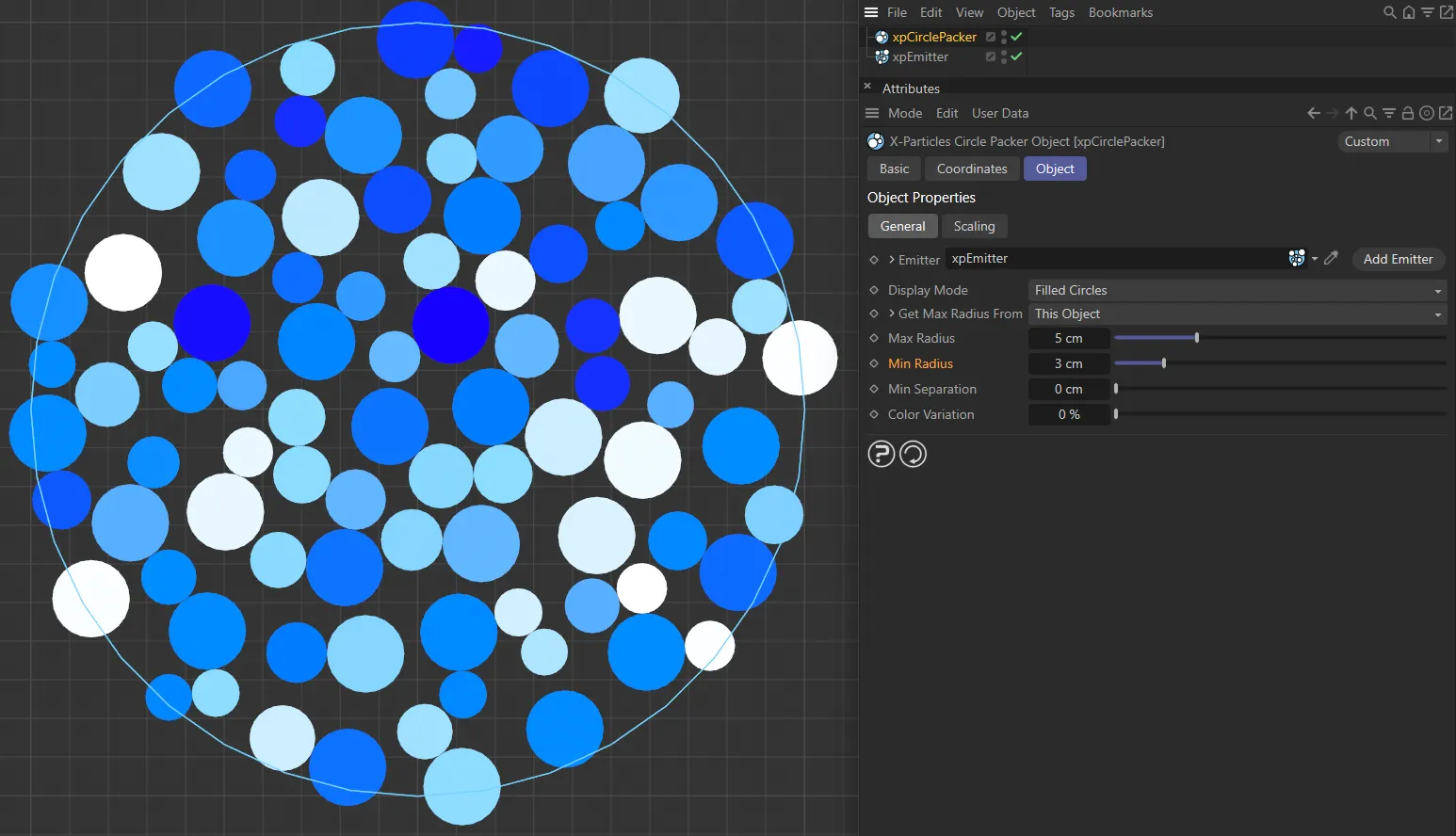Click the Add Emitter button
Viewport: 1456px width, 836px height.
click(x=1398, y=259)
